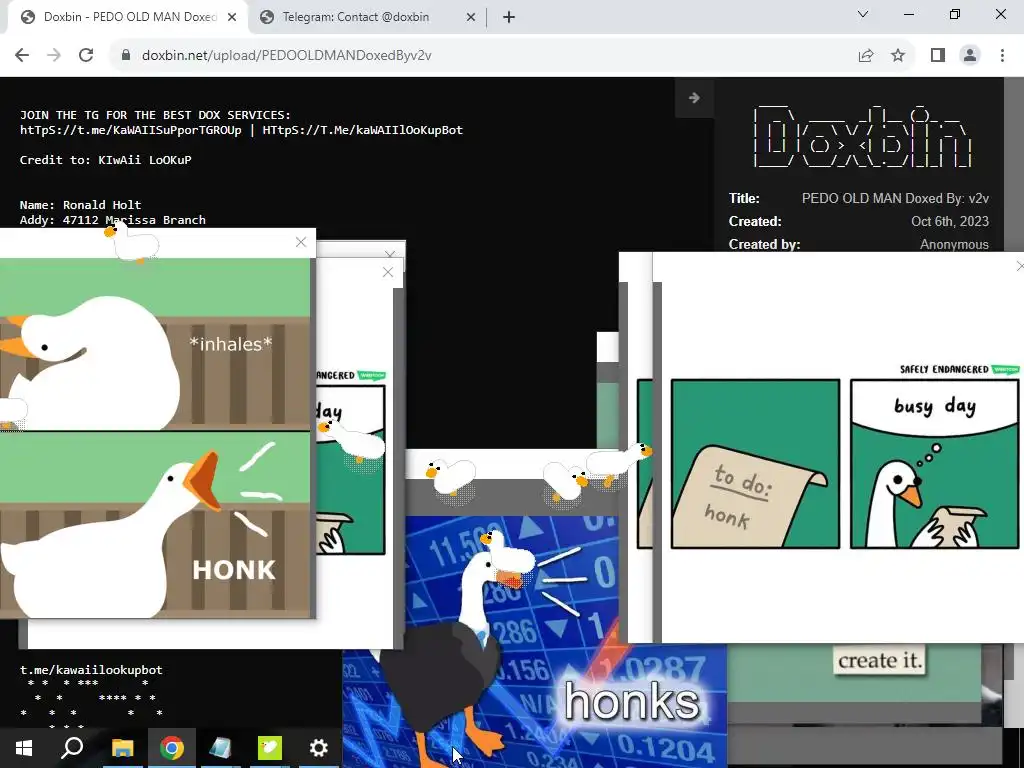Click the busy day goose comic panel
The height and width of the screenshot is (768, 1024).
[x=935, y=464]
